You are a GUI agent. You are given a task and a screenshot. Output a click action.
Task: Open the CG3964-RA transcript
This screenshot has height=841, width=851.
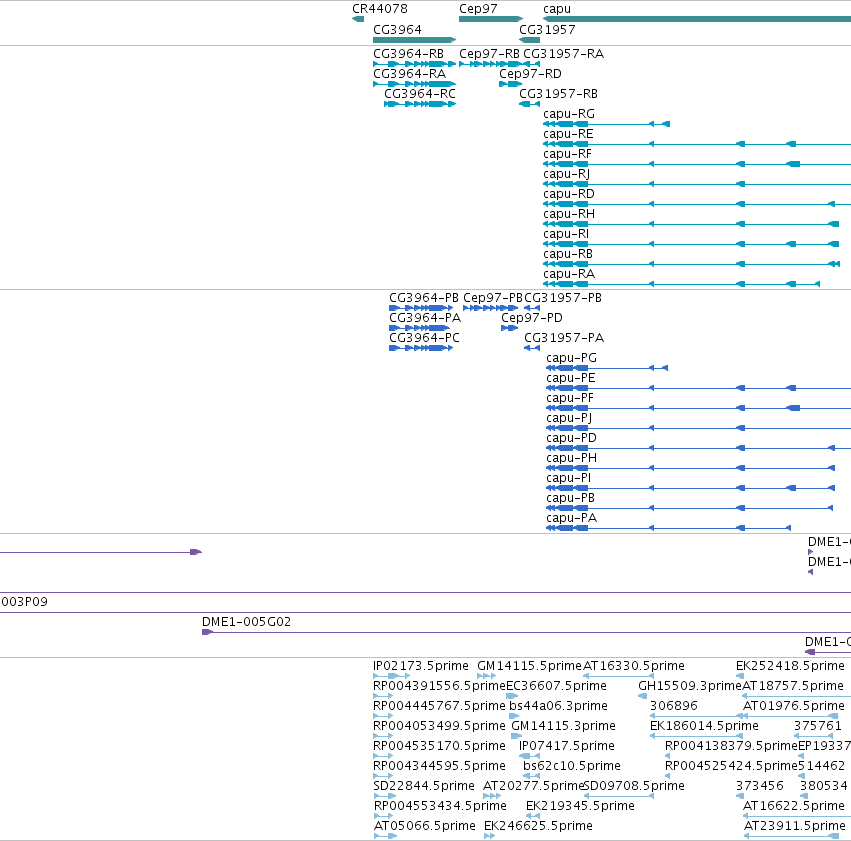point(415,84)
